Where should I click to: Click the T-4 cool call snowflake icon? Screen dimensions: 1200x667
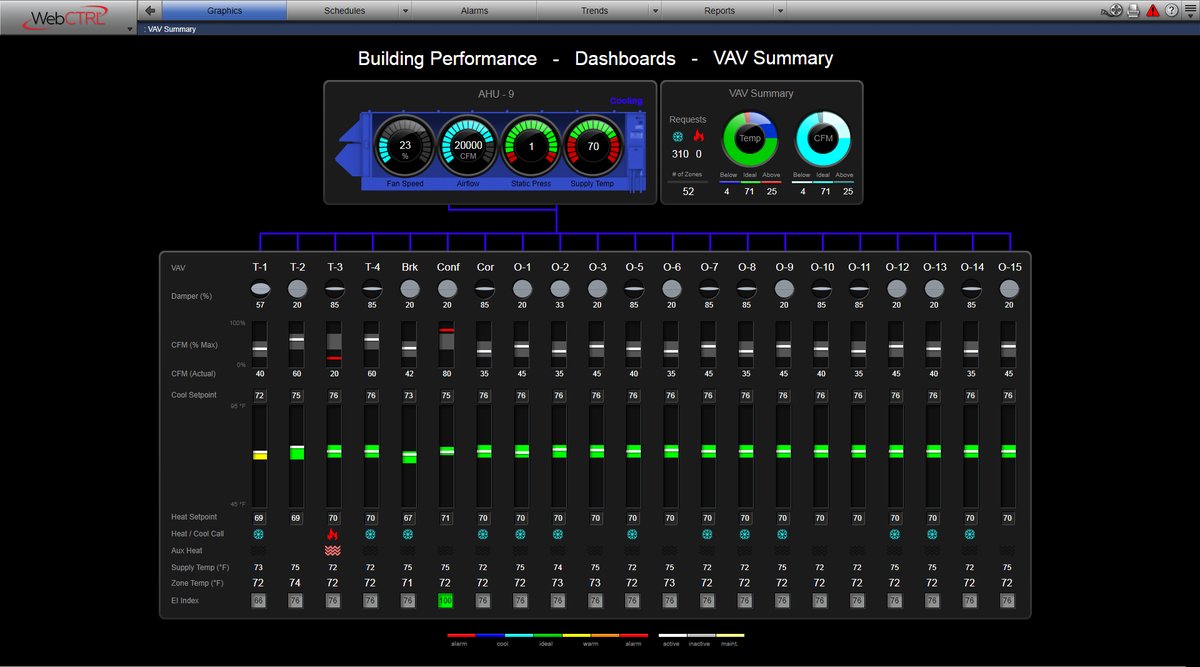pos(372,535)
